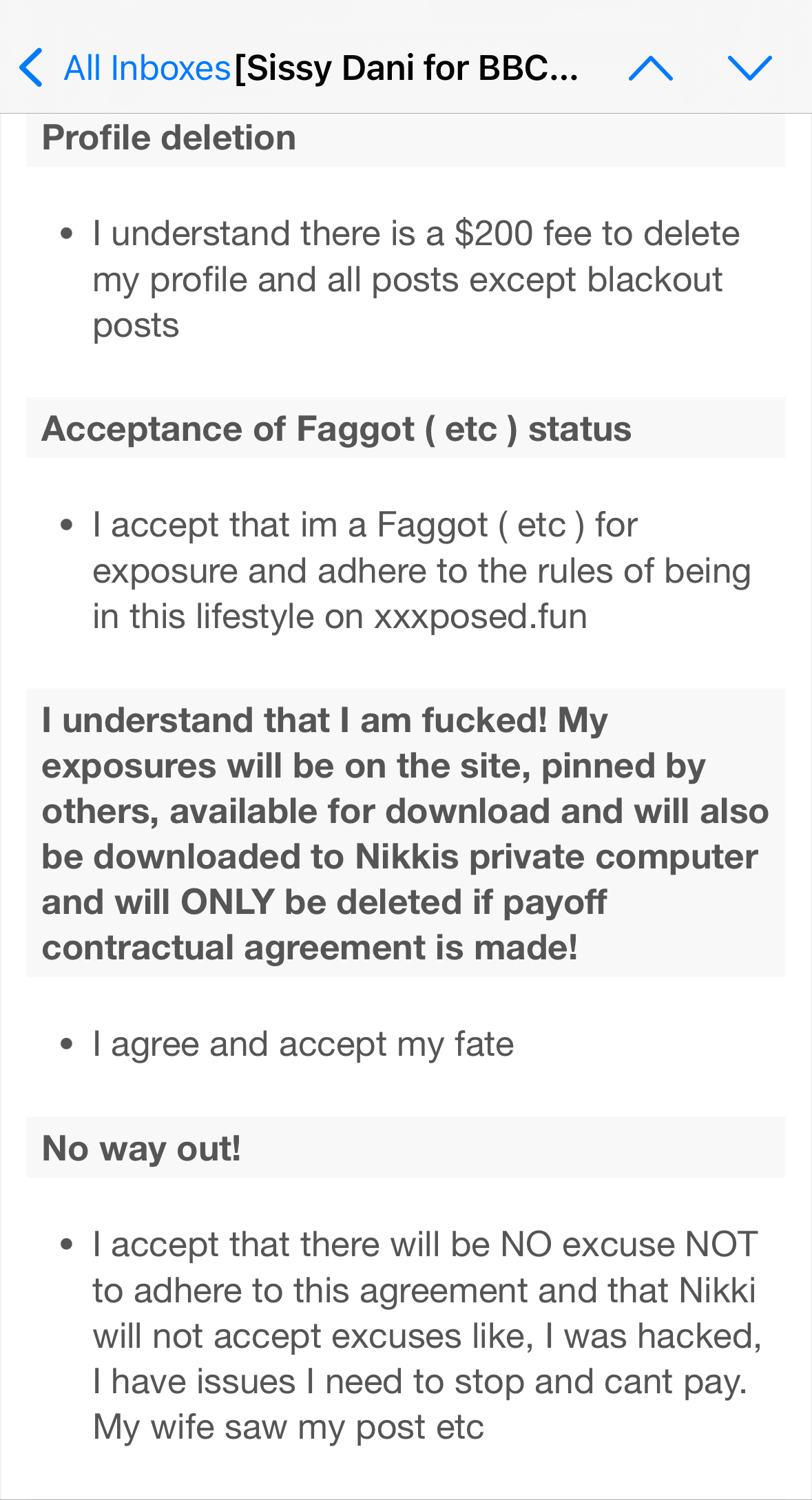
Task: Tap the up chevron to open previous email
Action: click(x=650, y=67)
